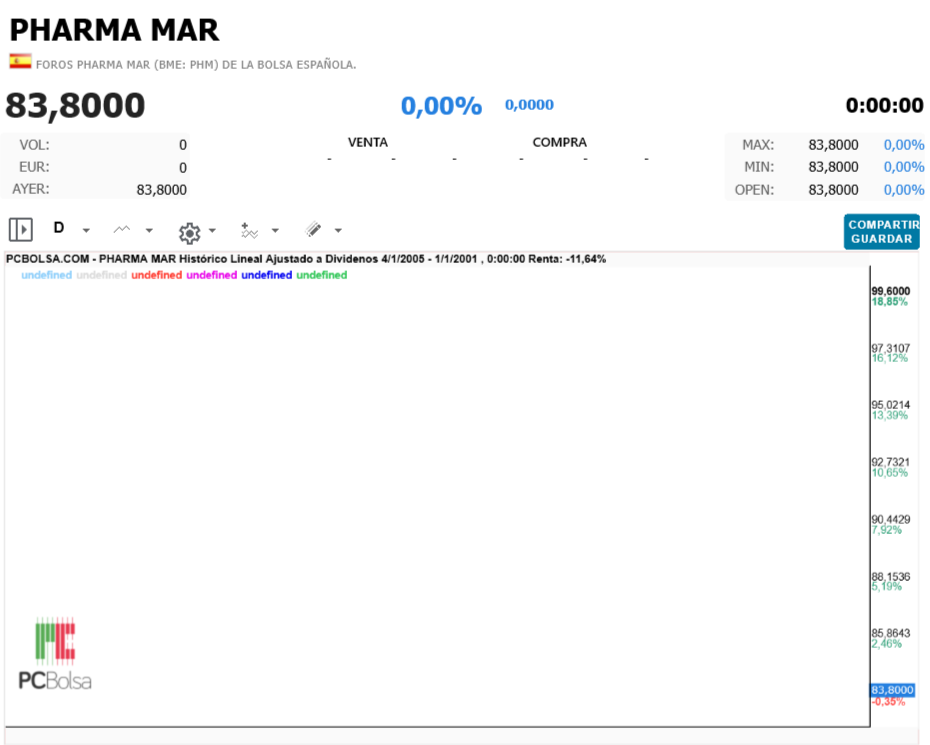930x745 pixels.
Task: Click the VENTA column header
Action: point(368,142)
